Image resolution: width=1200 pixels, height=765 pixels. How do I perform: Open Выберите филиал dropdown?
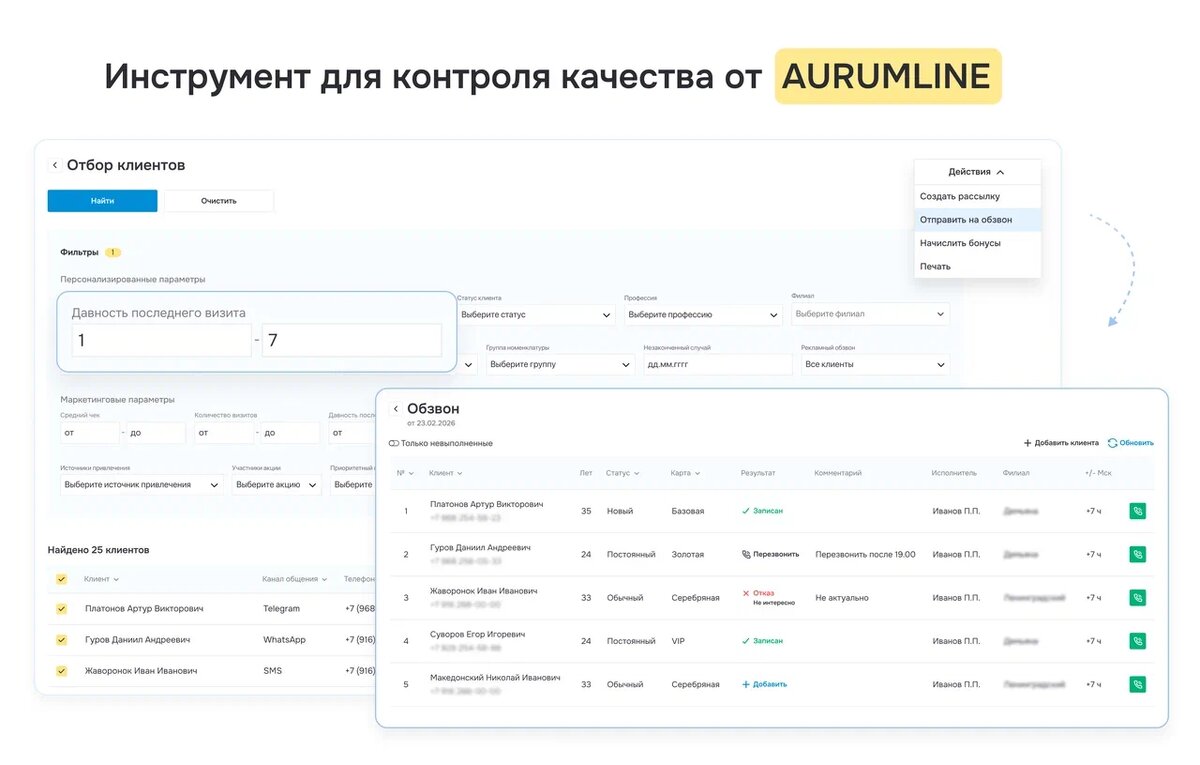tap(869, 315)
